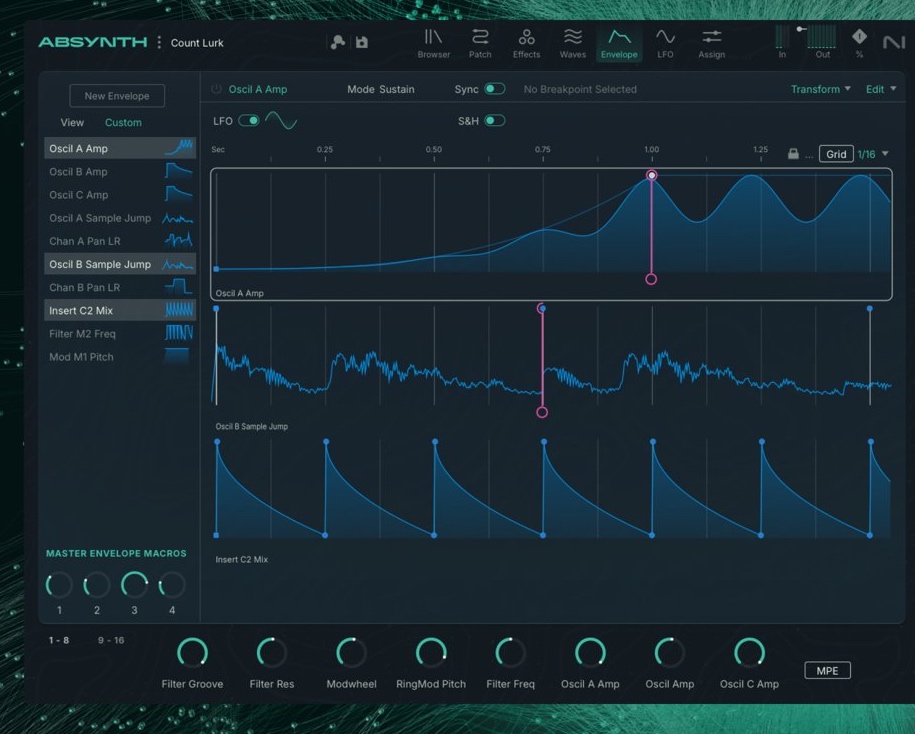Change the Mode Sustain setting
This screenshot has width=915, height=734.
(380, 89)
